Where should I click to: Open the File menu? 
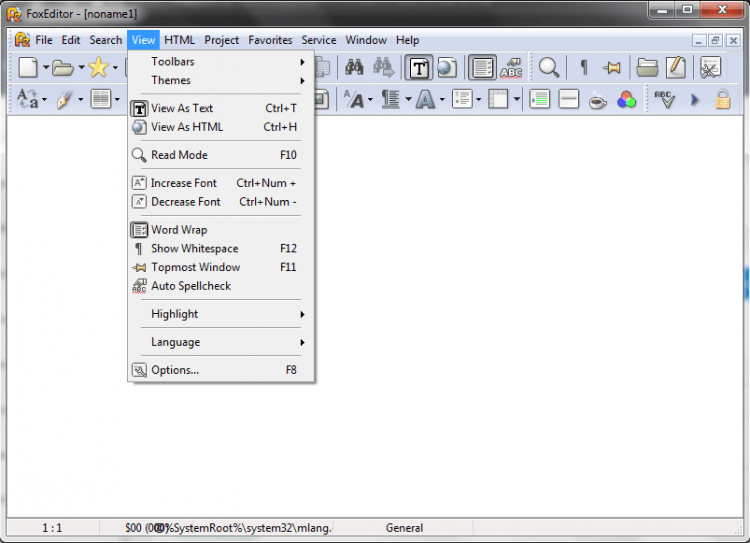pyautogui.click(x=44, y=40)
